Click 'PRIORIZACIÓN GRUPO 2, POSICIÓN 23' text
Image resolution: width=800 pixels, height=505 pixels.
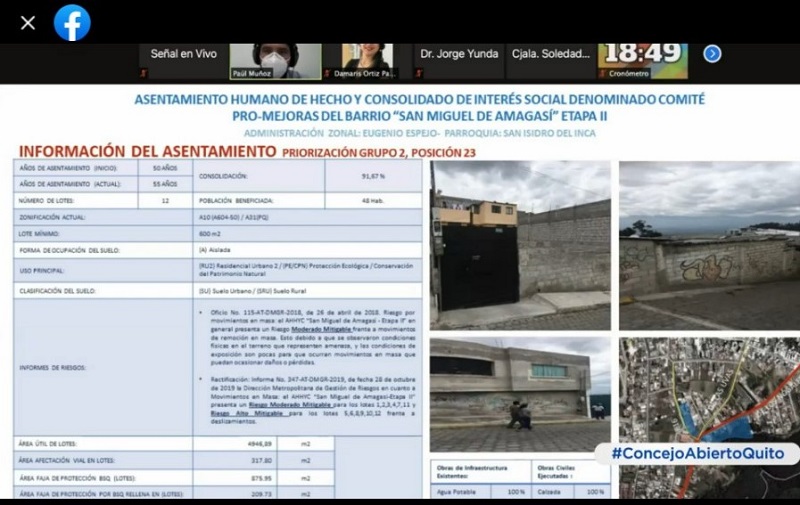coord(379,153)
